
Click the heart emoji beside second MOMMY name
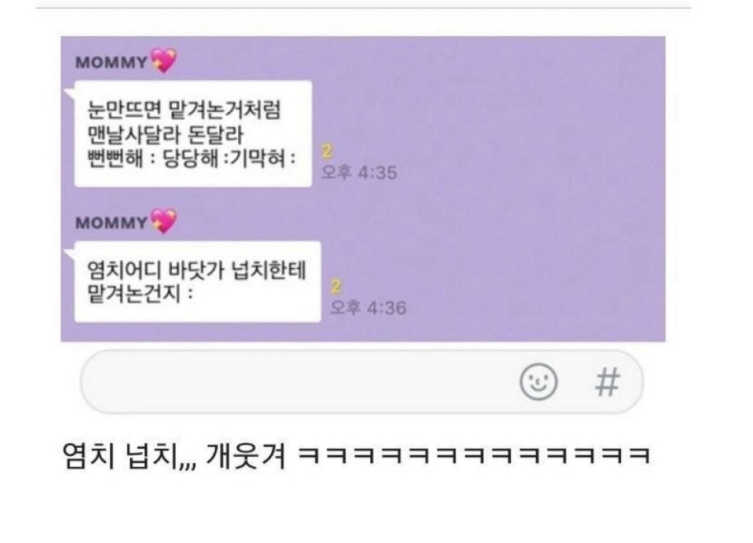pos(164,221)
